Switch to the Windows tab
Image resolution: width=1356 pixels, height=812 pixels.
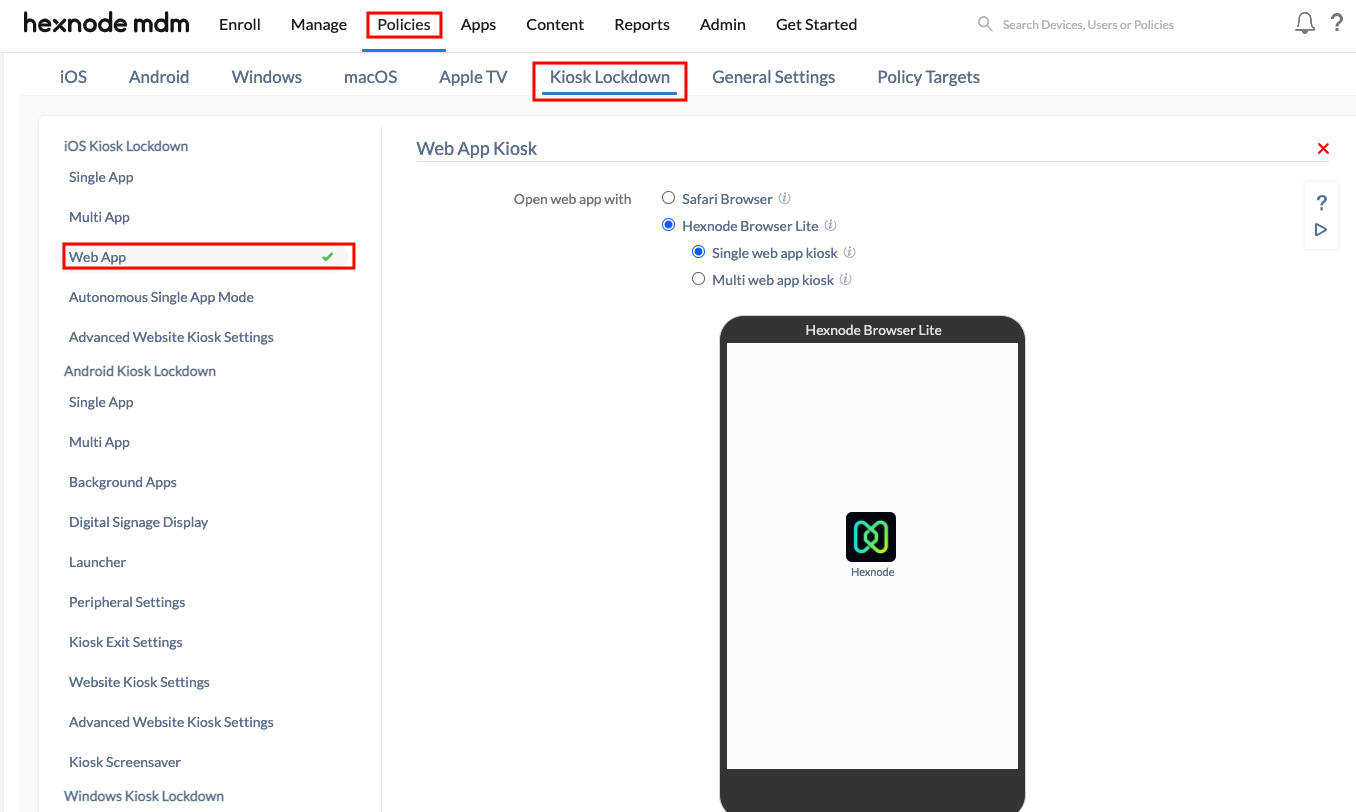(x=267, y=77)
